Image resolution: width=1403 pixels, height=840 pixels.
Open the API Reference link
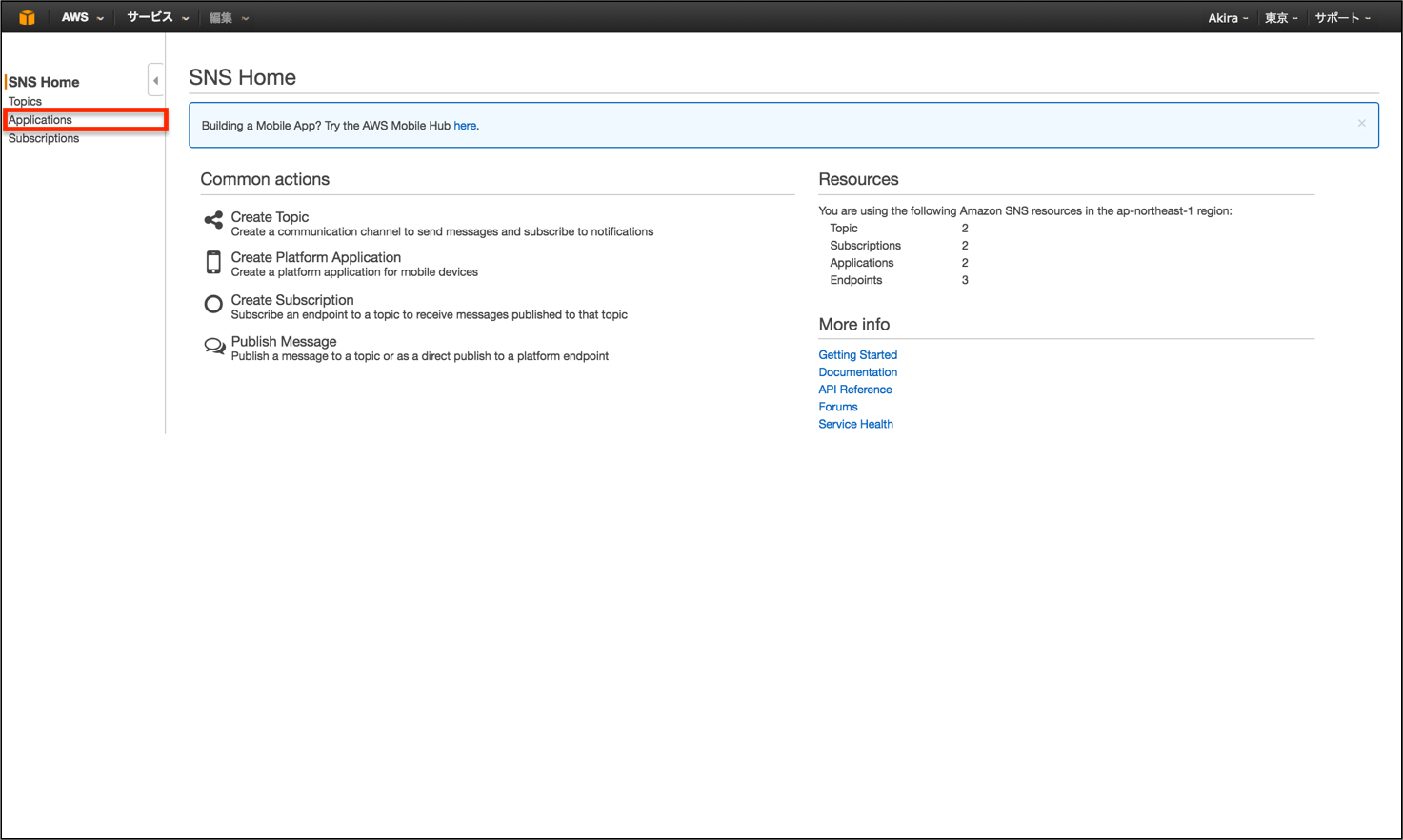tap(853, 389)
